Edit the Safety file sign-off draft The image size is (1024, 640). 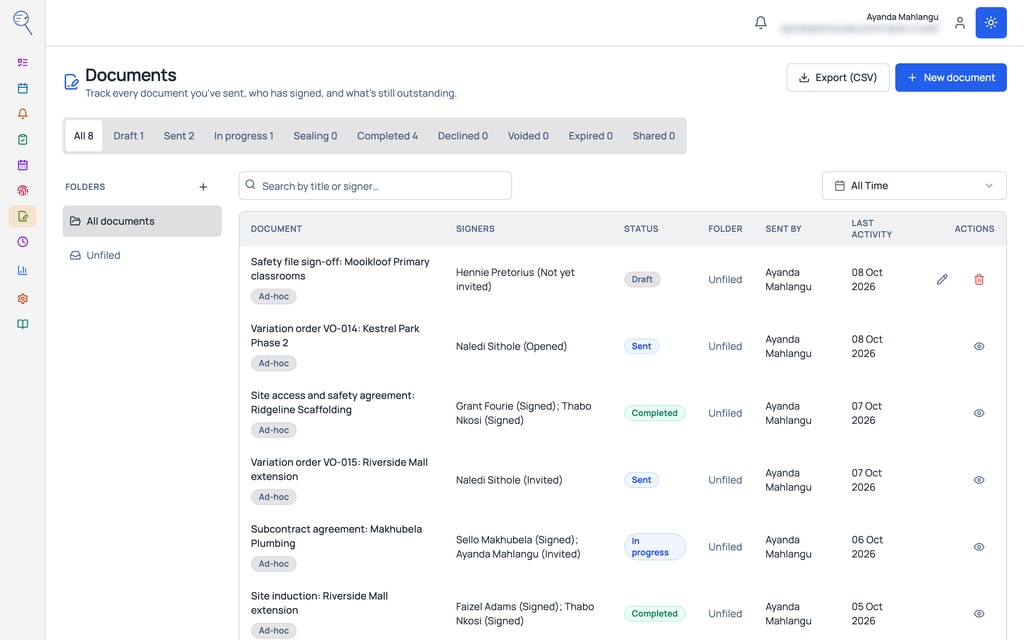point(942,280)
